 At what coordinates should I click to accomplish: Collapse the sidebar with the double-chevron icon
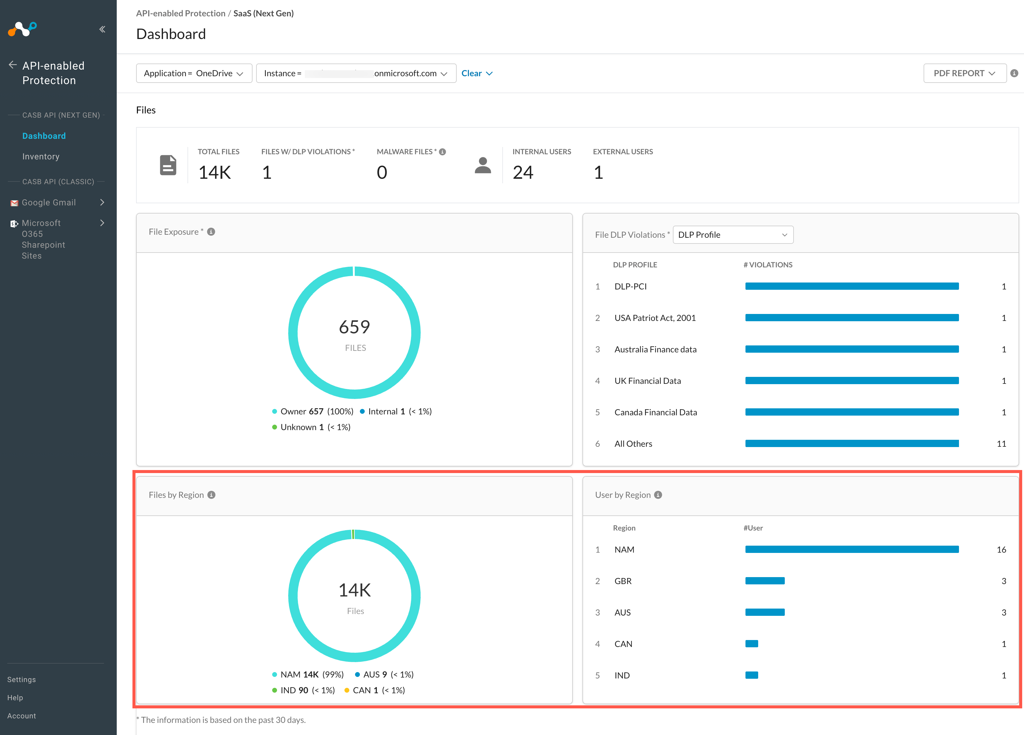(x=101, y=28)
